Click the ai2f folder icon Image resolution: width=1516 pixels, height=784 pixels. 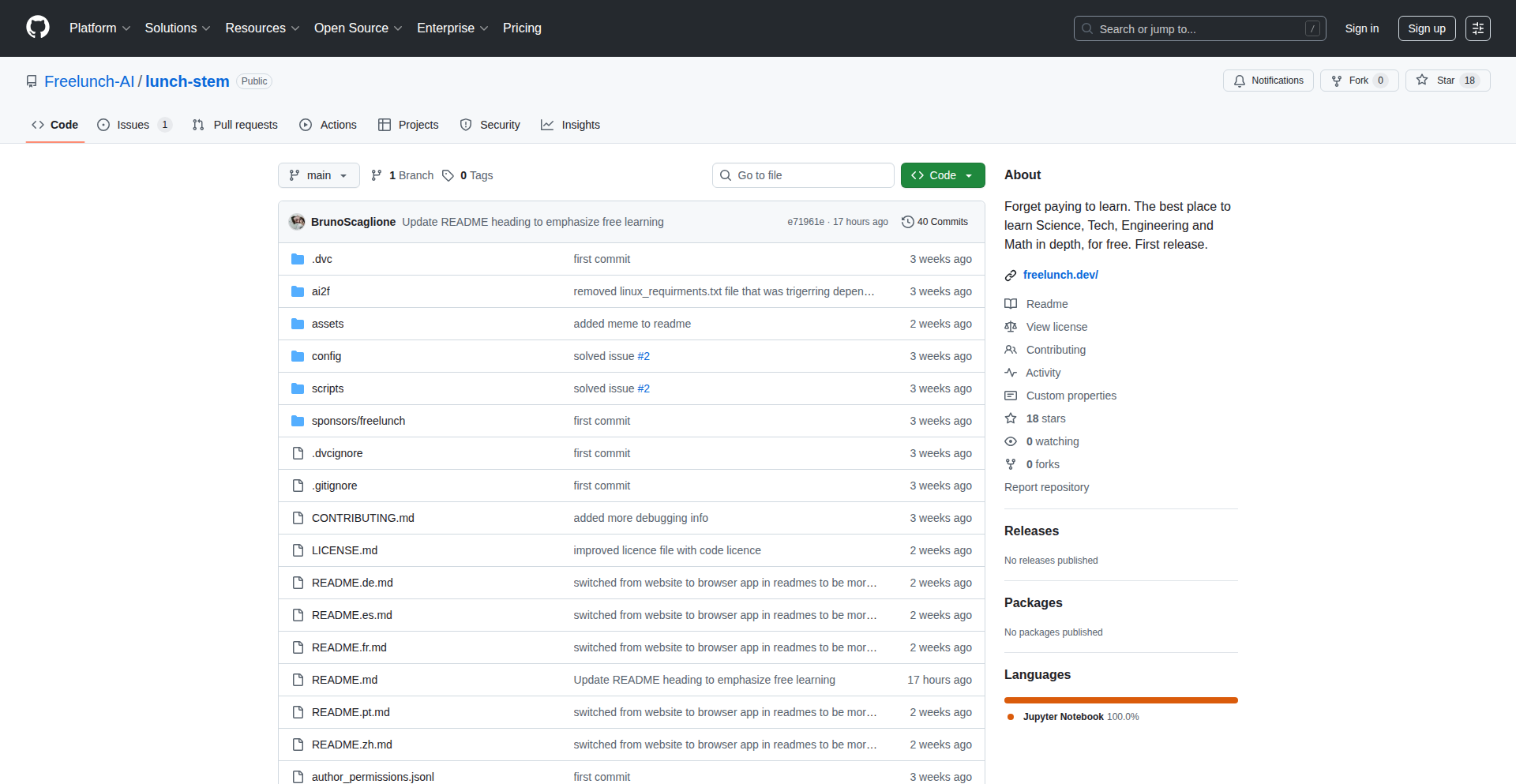click(298, 291)
